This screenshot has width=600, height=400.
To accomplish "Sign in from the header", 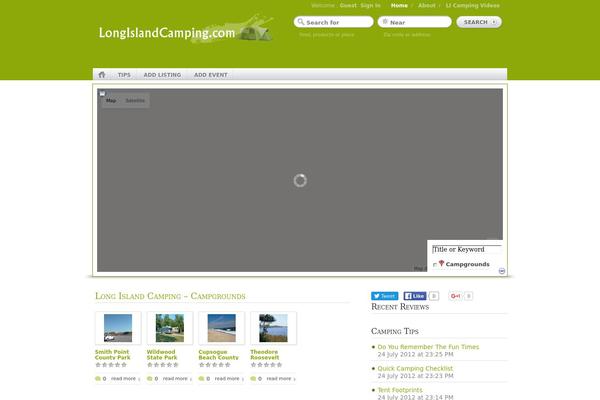I will 370,5.
